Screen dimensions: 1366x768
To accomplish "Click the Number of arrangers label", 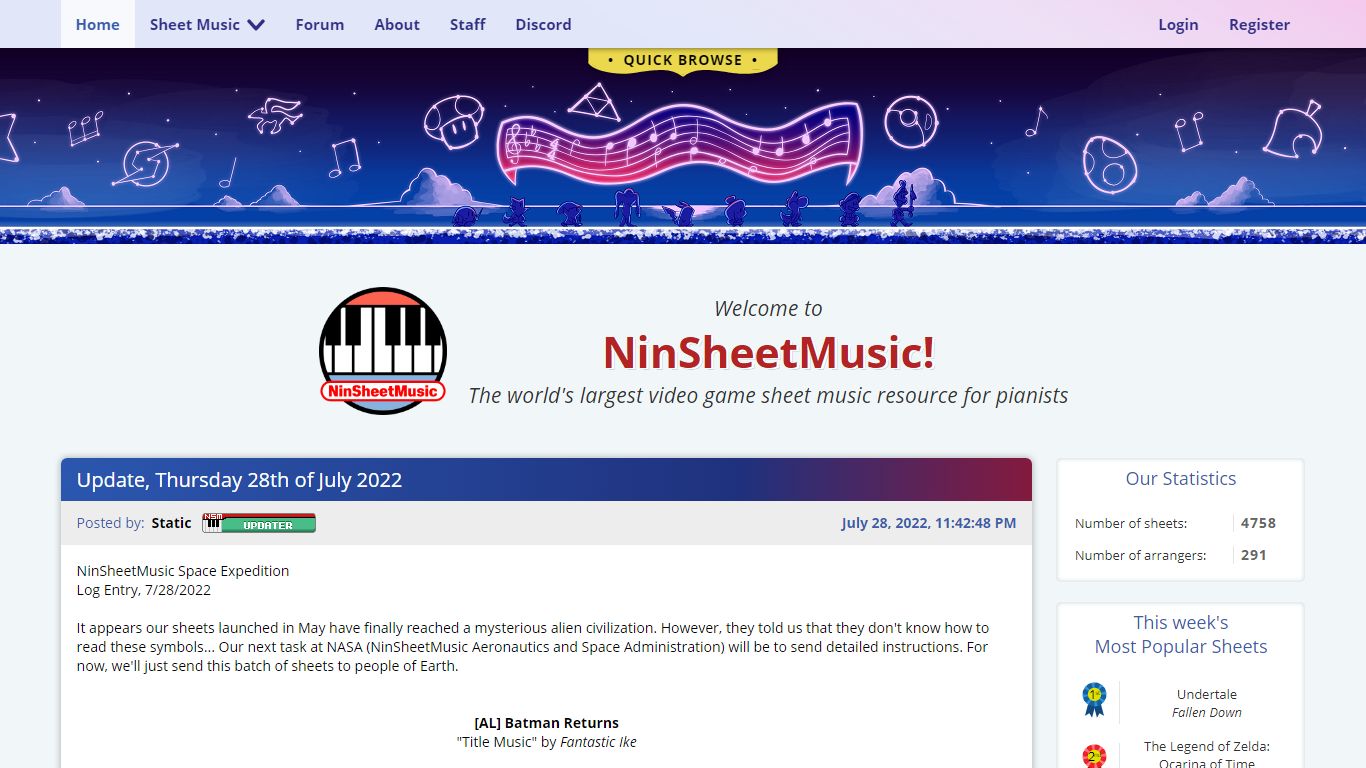I will point(1141,555).
